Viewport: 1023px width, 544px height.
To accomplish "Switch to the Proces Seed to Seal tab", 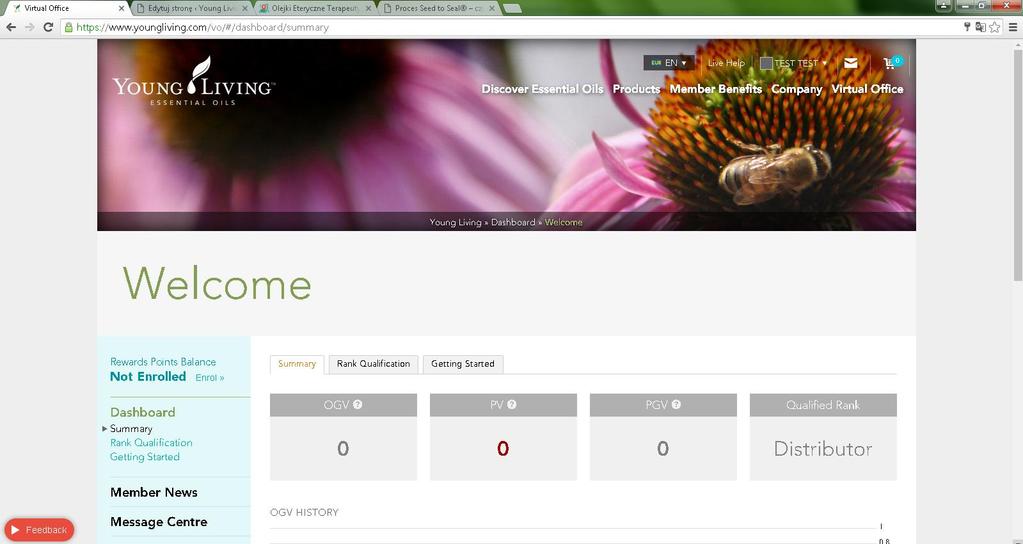I will (x=438, y=8).
